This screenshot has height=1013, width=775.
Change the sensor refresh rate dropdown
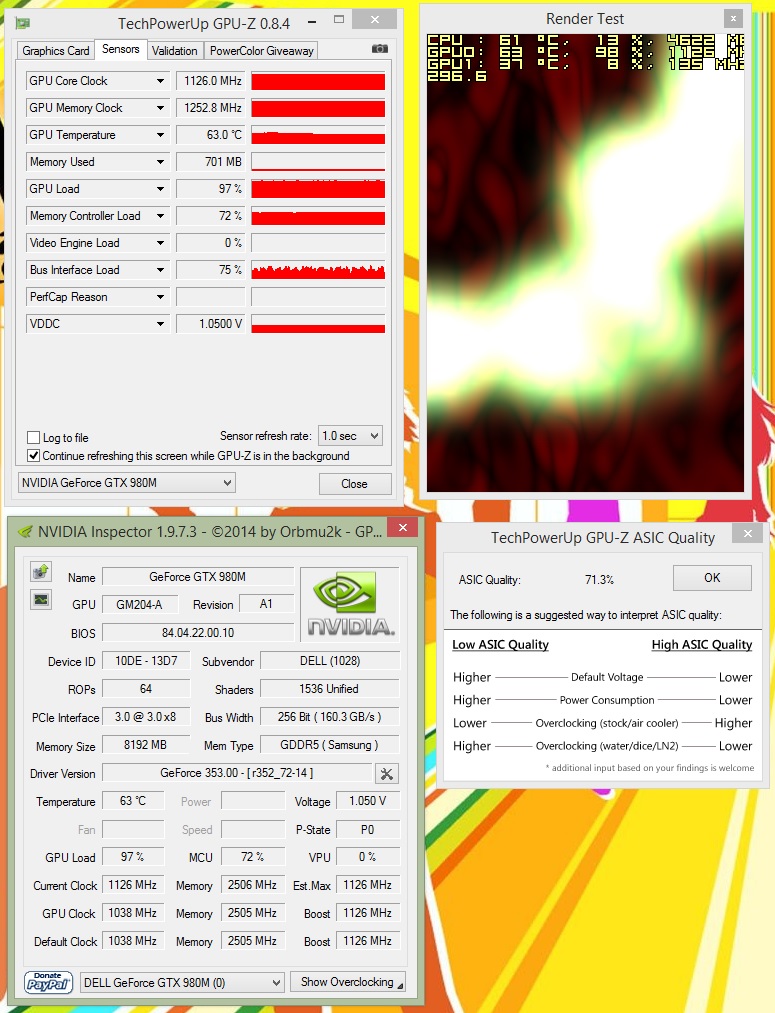click(x=351, y=436)
